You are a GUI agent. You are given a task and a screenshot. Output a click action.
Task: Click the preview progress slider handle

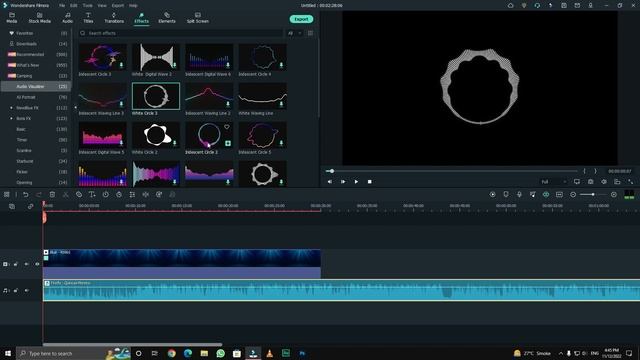click(332, 171)
